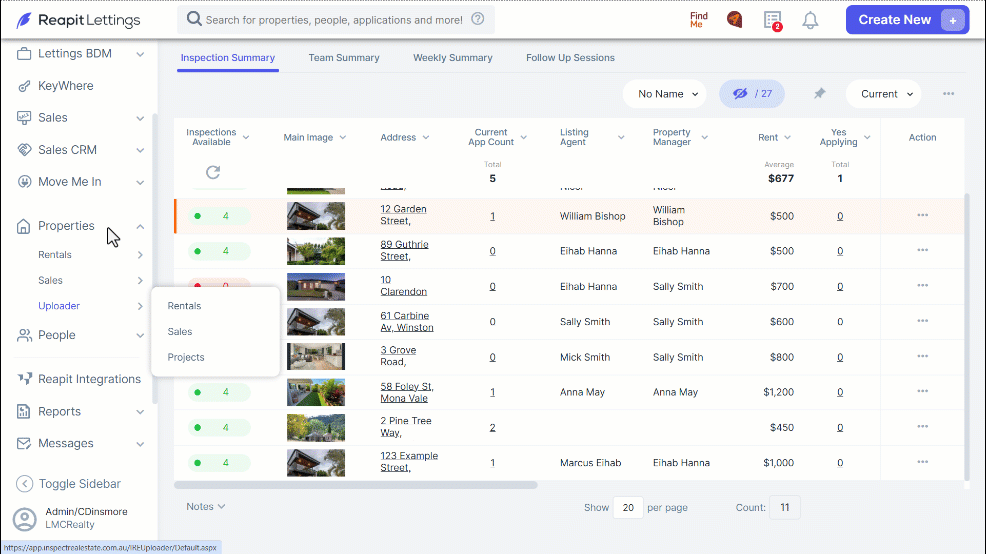
Task: Click the orange profile icon in header
Action: click(x=734, y=20)
